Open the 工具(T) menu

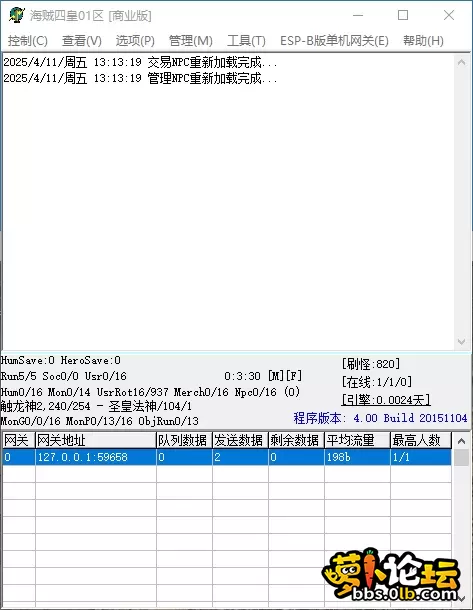[x=246, y=40]
